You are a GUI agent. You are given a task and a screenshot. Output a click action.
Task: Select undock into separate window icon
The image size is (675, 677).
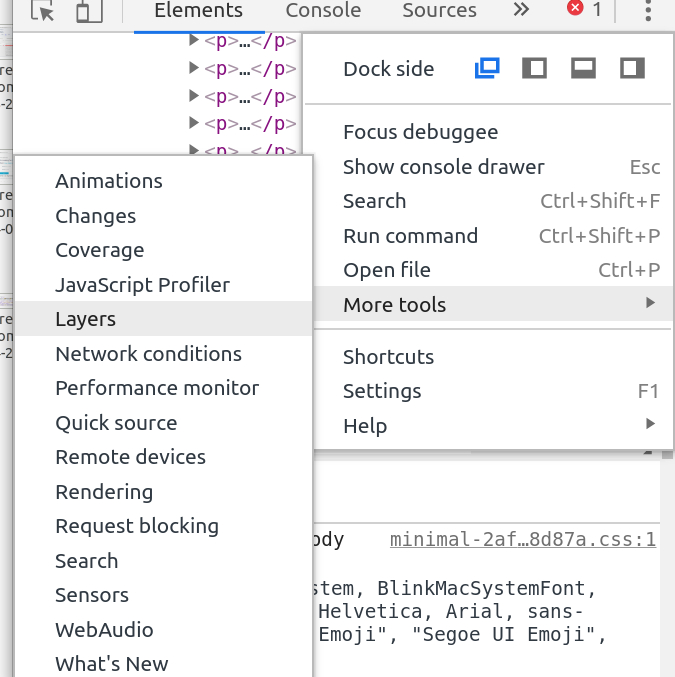487,68
